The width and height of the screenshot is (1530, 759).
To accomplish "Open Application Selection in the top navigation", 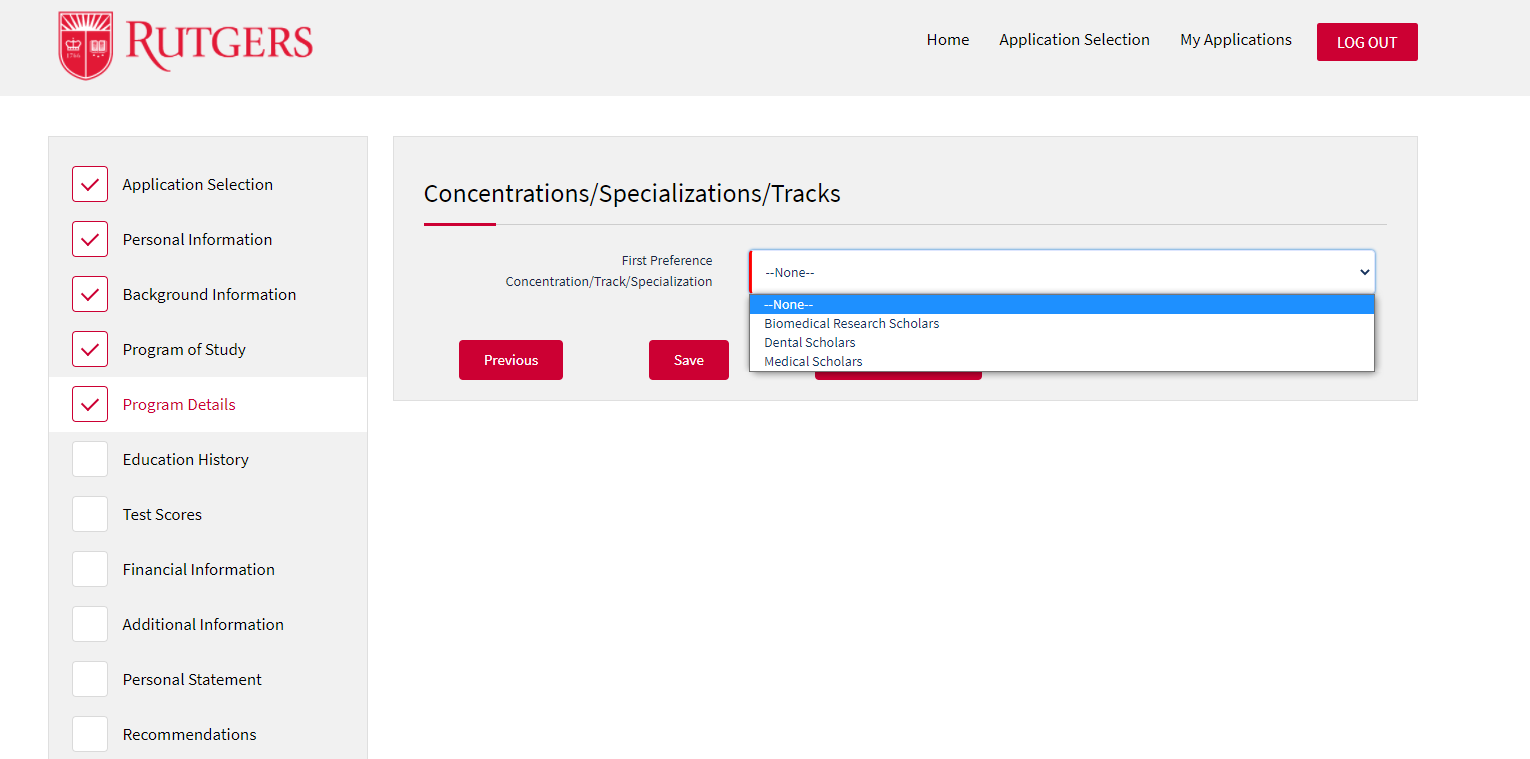I will pos(1074,40).
